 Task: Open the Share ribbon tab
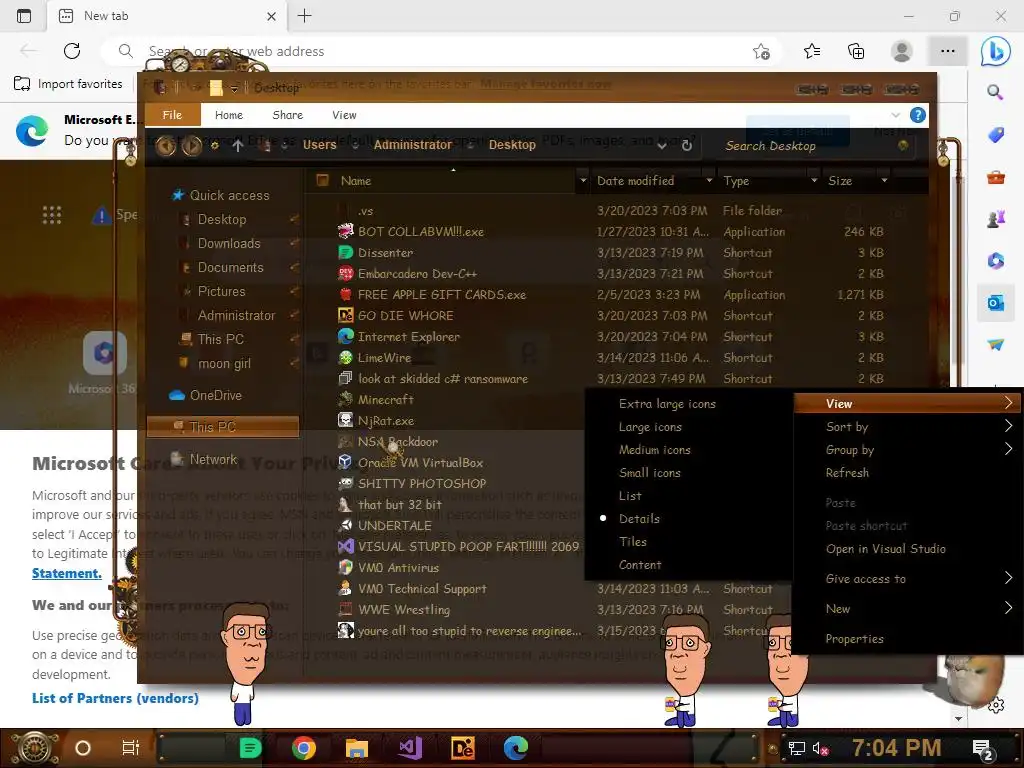[287, 115]
